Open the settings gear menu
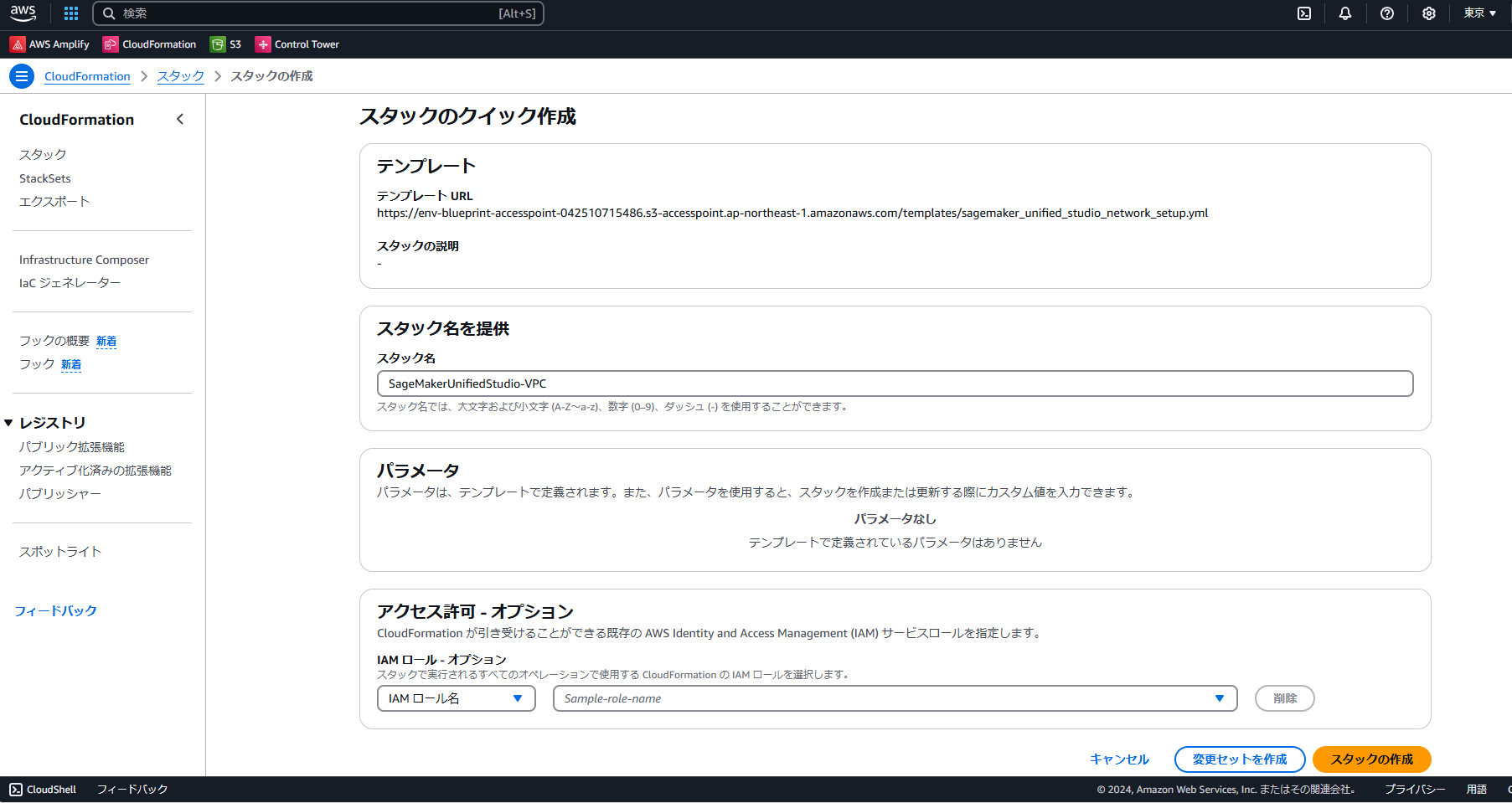1512x803 pixels. click(x=1429, y=13)
